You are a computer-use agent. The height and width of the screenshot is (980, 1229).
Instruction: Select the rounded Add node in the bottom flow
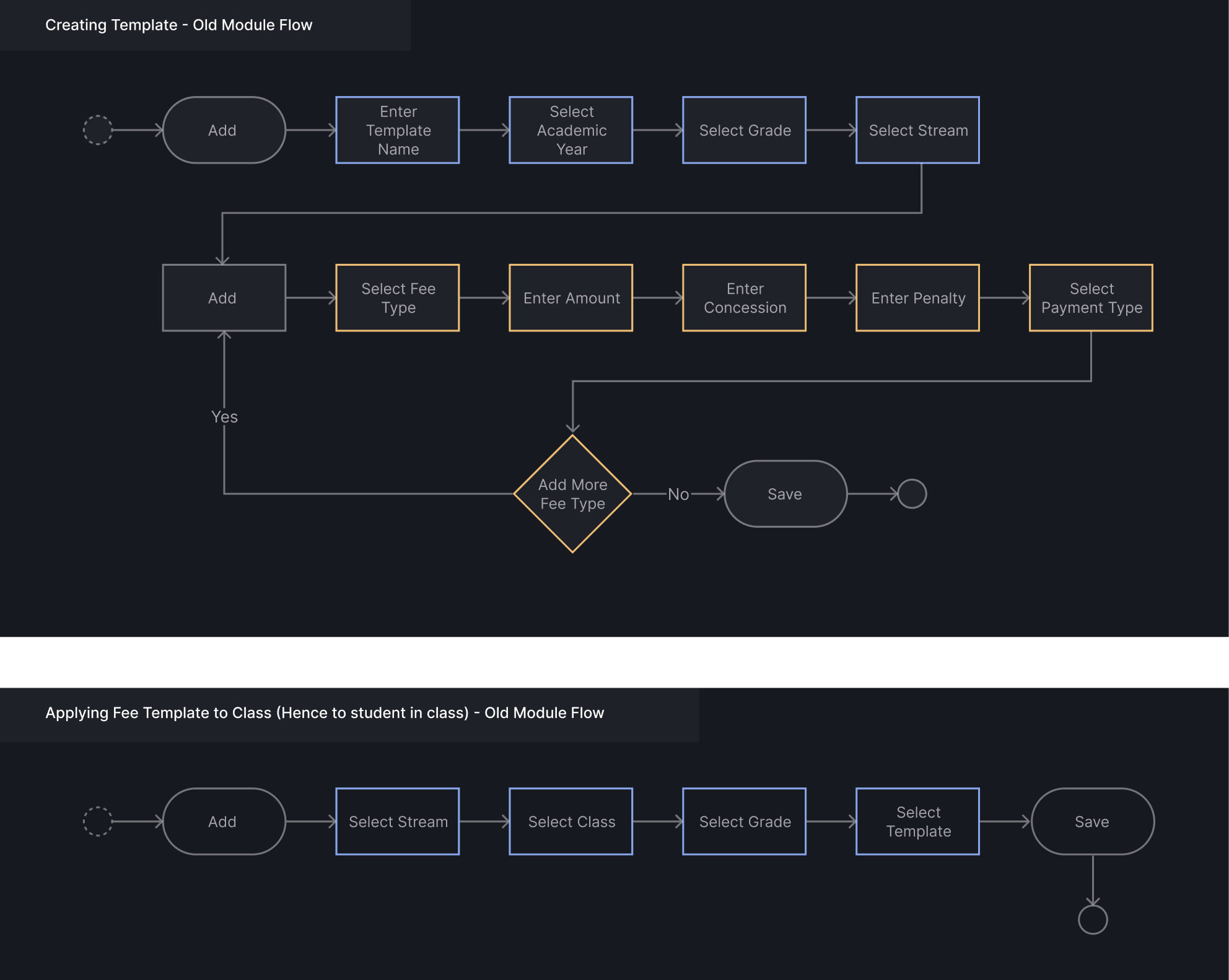point(224,821)
